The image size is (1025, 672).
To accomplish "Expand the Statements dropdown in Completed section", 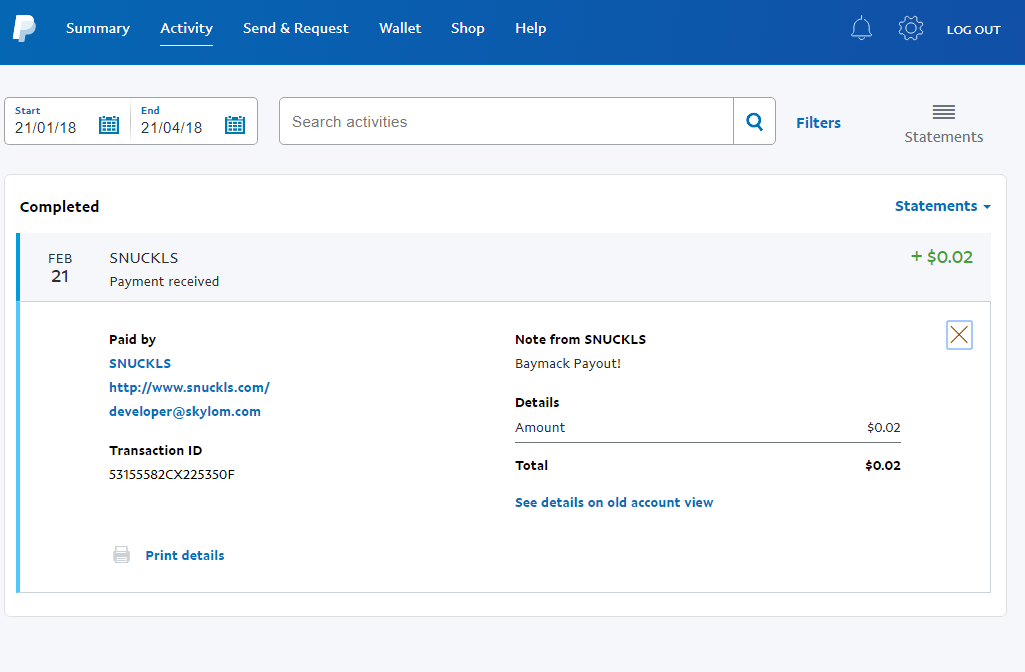I will [x=943, y=206].
